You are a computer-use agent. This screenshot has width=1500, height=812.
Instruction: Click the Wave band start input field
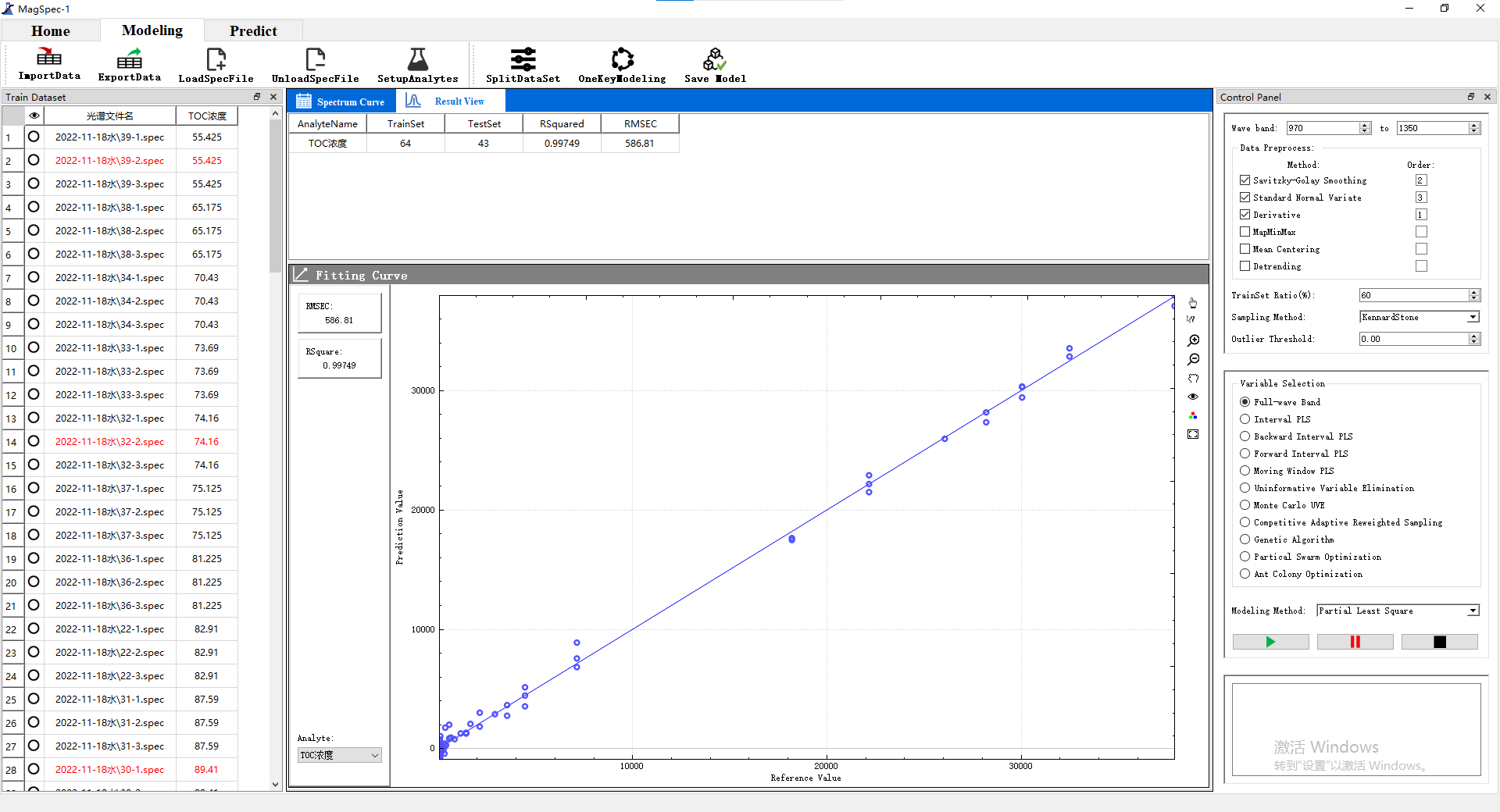[1323, 128]
